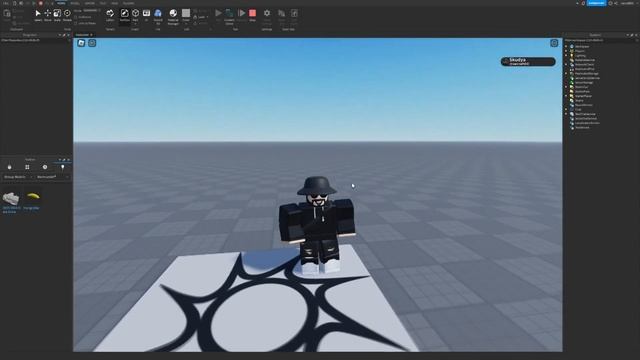Toggle the Join Surfaces checkbox
This screenshot has width=640, height=360.
click(76, 23)
